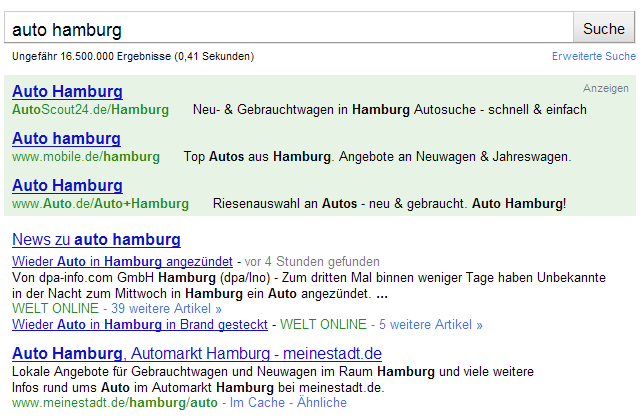
Task: Click 'WELT ONLINE' source before '5 weitere Artikel'
Action: (x=324, y=324)
